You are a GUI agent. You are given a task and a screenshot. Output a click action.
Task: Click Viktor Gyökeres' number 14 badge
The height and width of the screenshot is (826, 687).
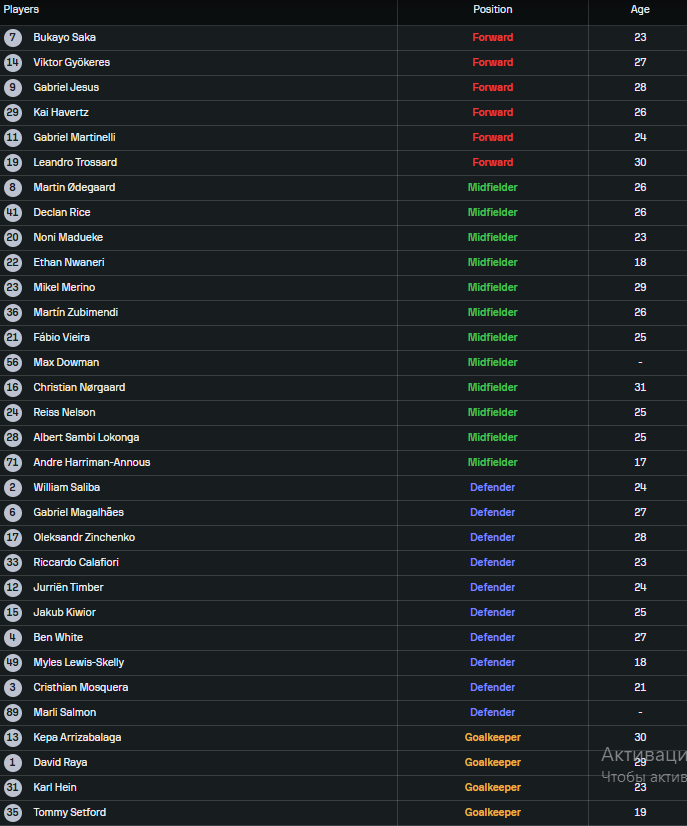coord(12,62)
